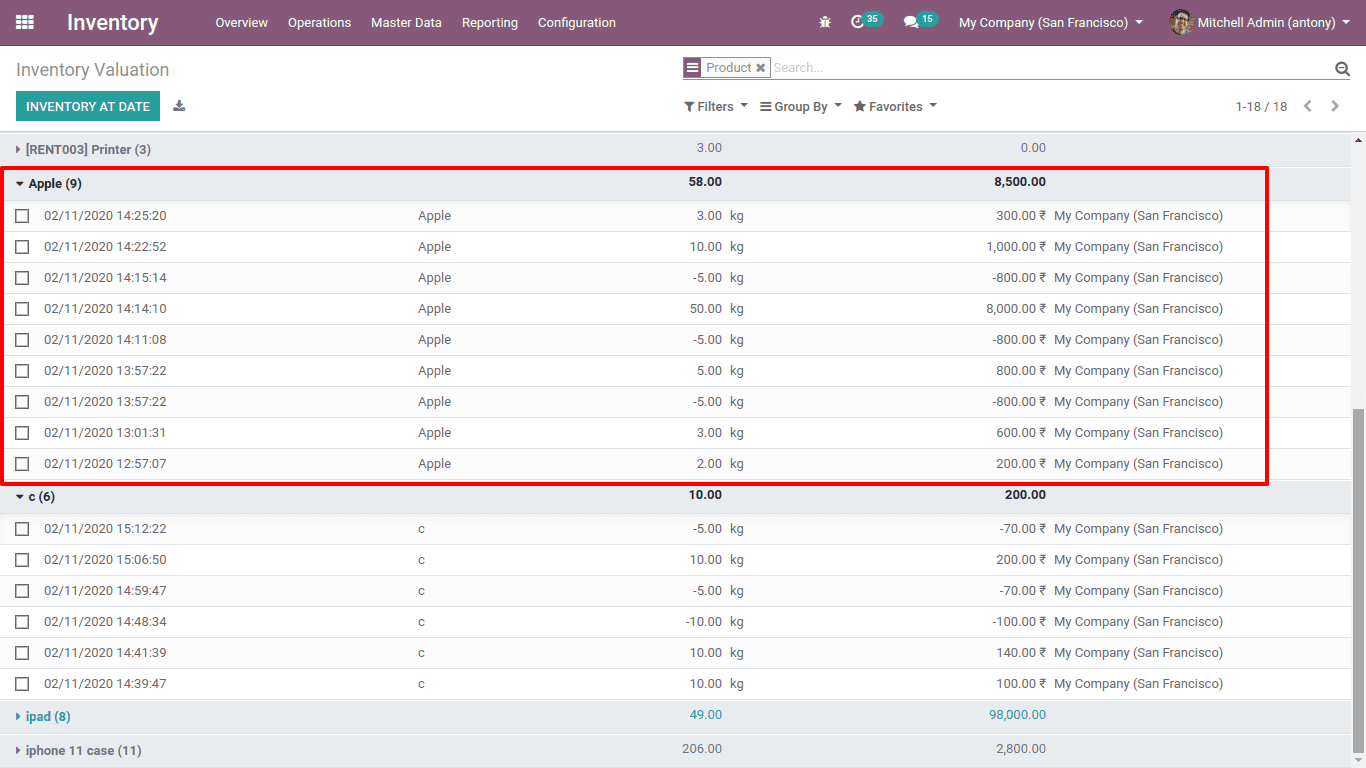Open My Company (San Francisco) company switcher

pos(1051,22)
